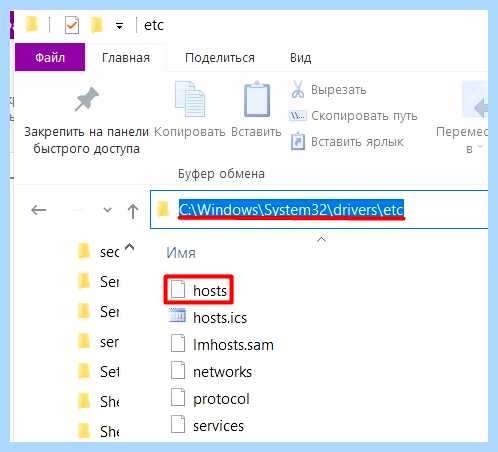The width and height of the screenshot is (498, 452).
Task: Click the blank file icon beside lmhosts.sam
Action: click(178, 343)
